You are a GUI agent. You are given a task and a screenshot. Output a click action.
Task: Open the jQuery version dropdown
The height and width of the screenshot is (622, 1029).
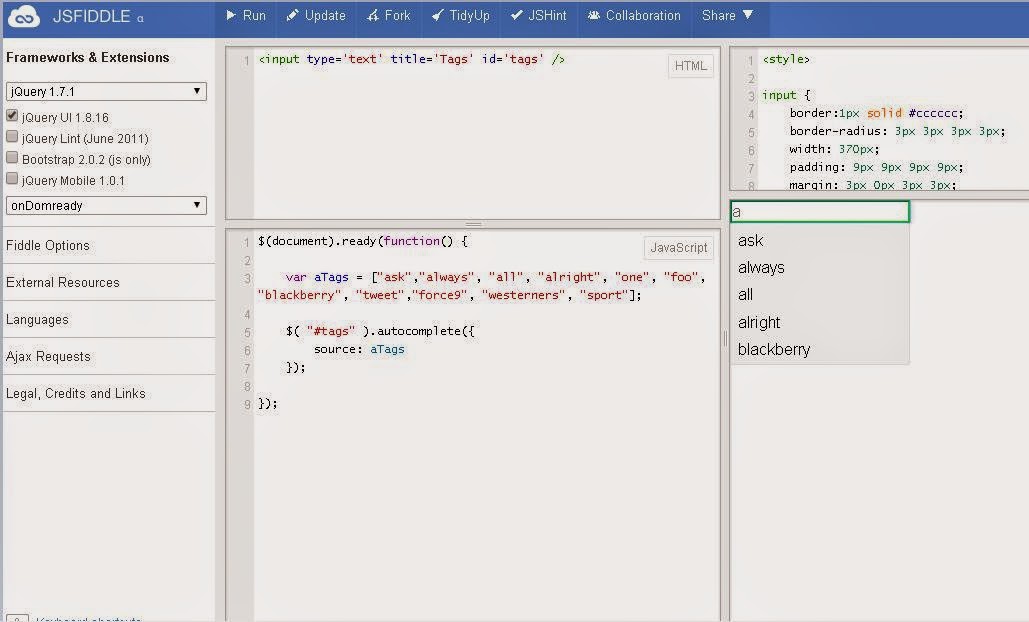click(106, 90)
